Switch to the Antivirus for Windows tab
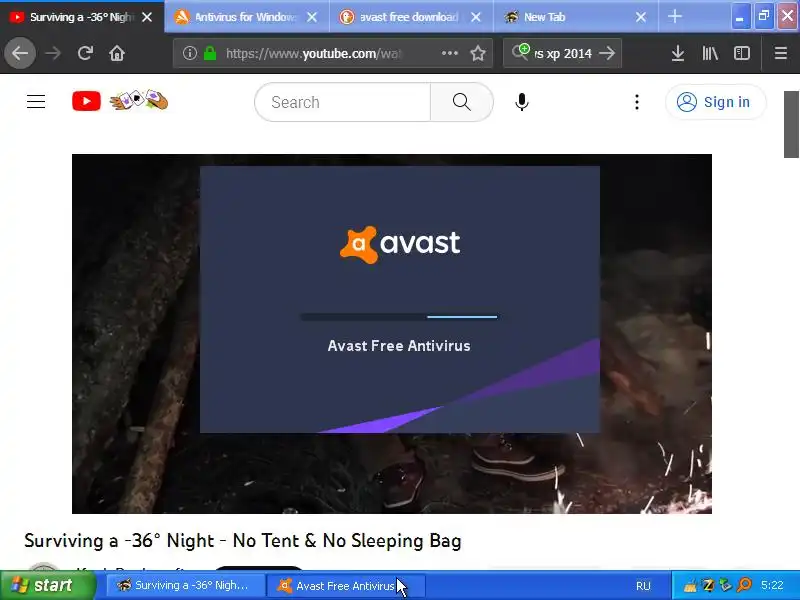 (x=245, y=17)
